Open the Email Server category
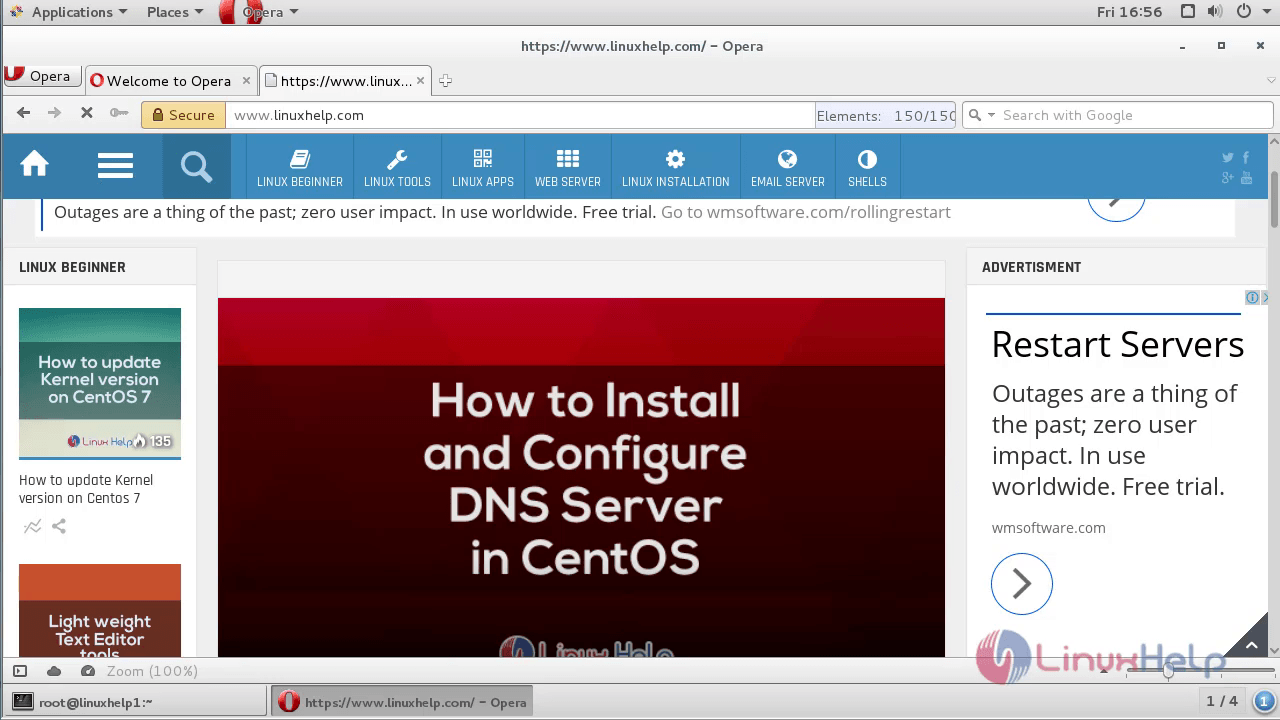The height and width of the screenshot is (720, 1280). 787,168
